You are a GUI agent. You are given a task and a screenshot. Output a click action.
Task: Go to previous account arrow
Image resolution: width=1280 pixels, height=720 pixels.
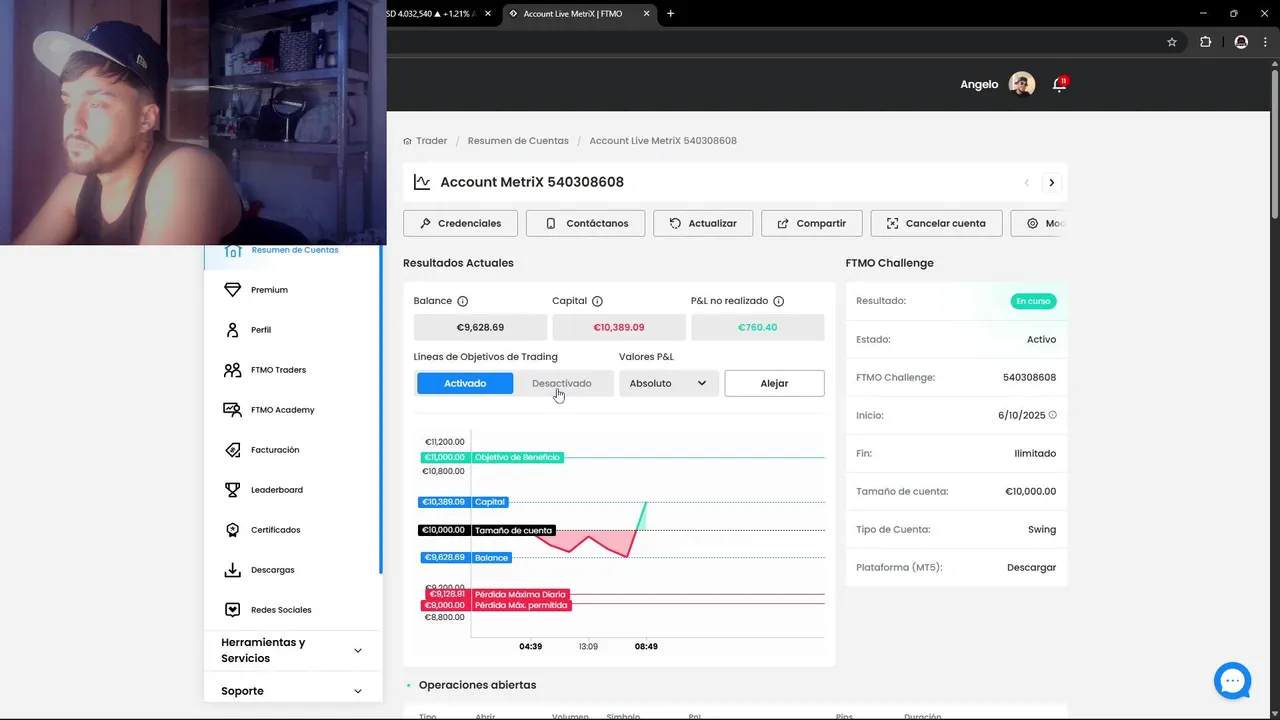1026,183
